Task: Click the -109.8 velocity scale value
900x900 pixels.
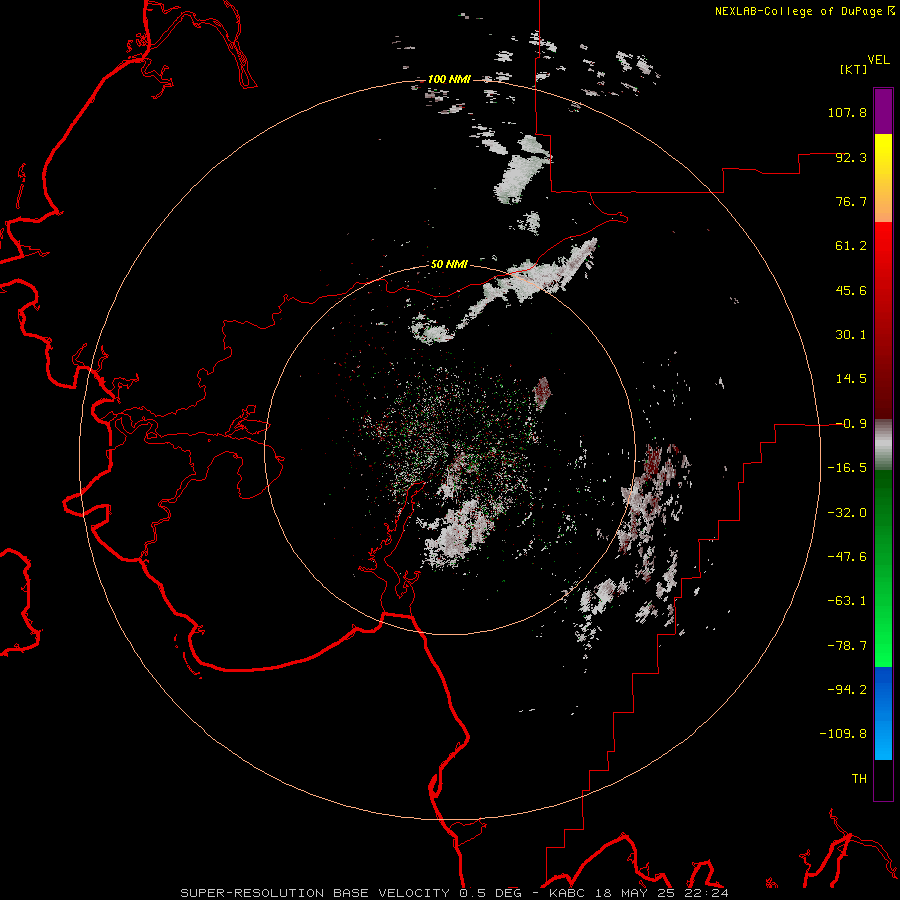Action: [x=843, y=734]
